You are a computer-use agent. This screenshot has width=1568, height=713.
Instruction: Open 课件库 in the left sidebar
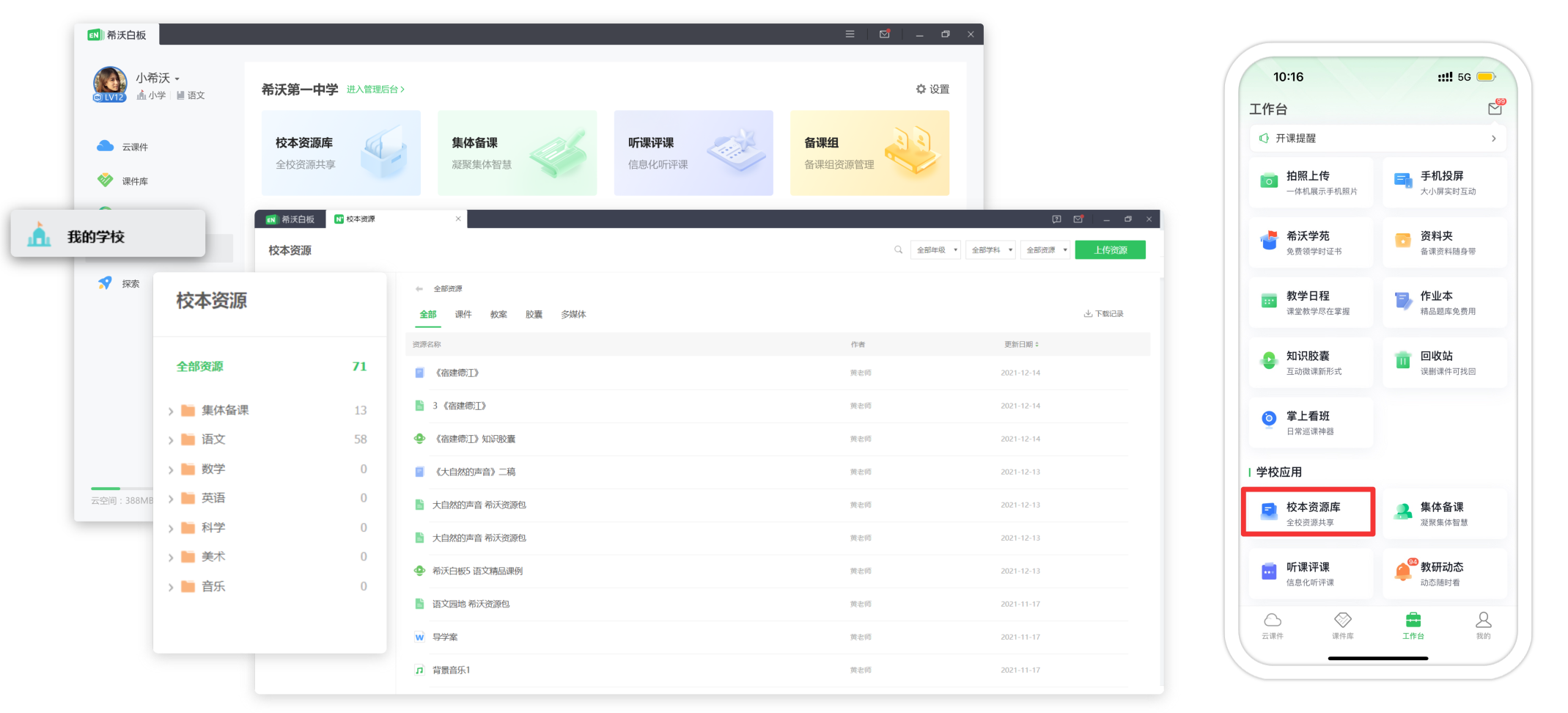pyautogui.click(x=122, y=180)
